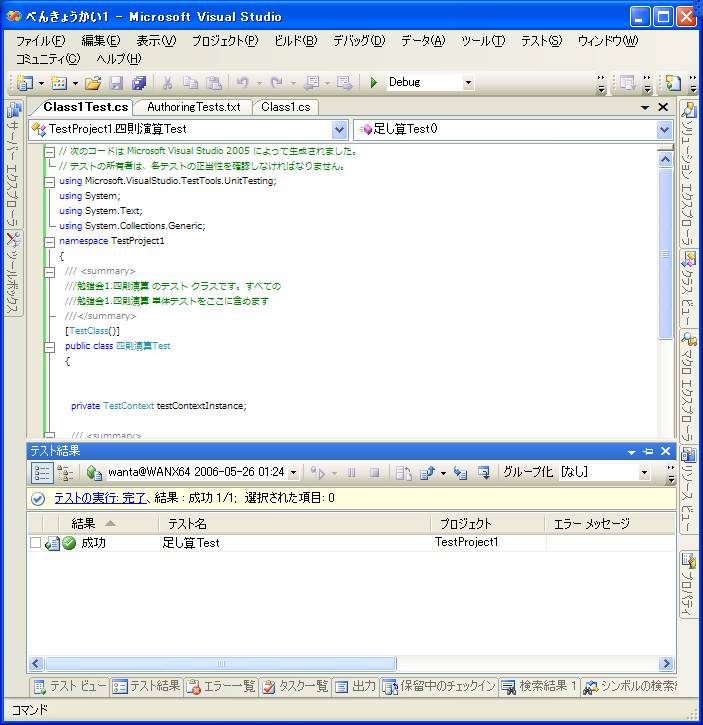Viewport: 703px width, 725px height.
Task: Click the Add New Item toolbar icon
Action: (59, 83)
